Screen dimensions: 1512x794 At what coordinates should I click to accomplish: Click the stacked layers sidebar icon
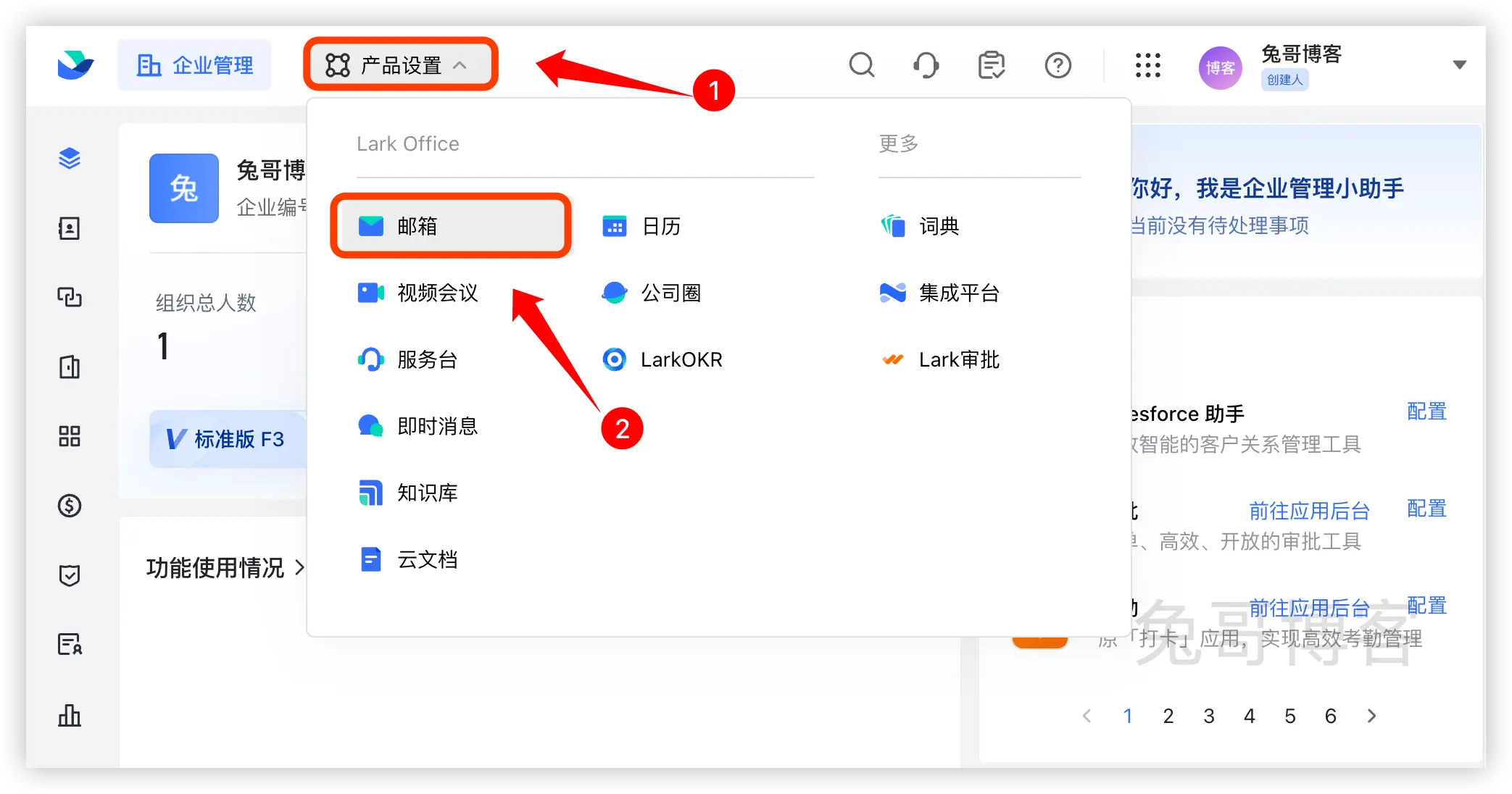[x=69, y=158]
